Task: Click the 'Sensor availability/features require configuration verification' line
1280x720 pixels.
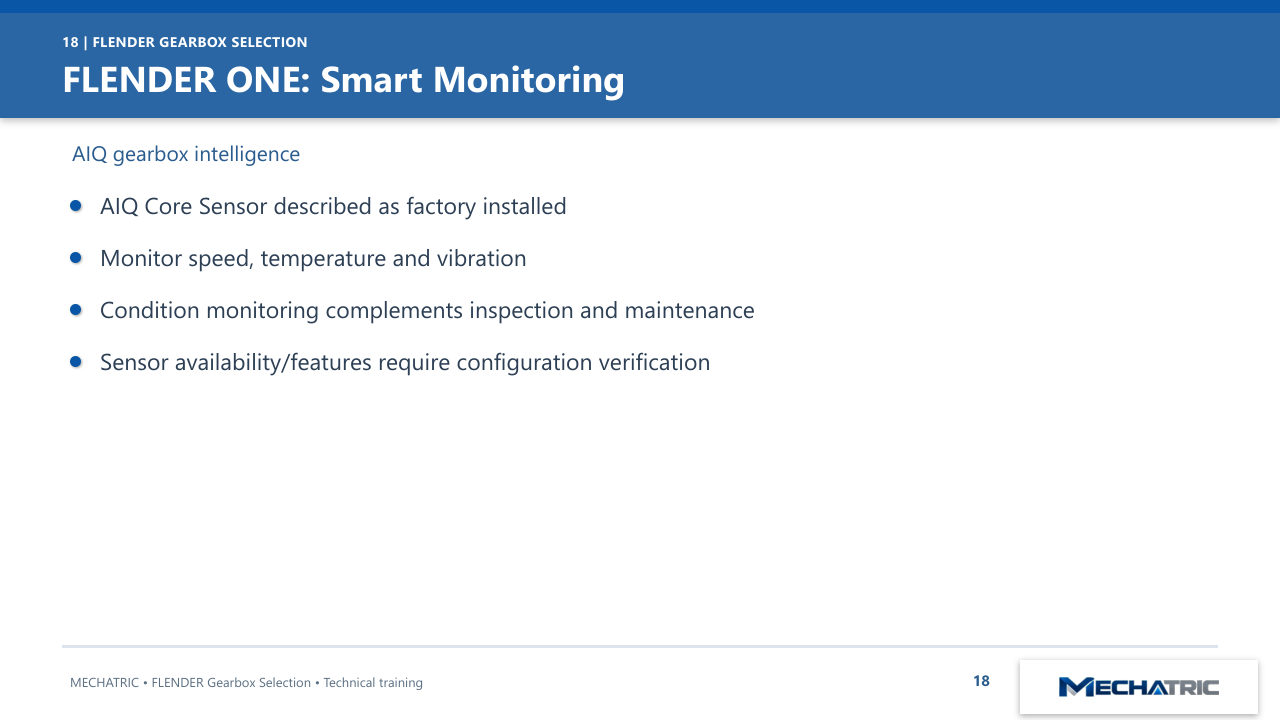Action: 405,362
